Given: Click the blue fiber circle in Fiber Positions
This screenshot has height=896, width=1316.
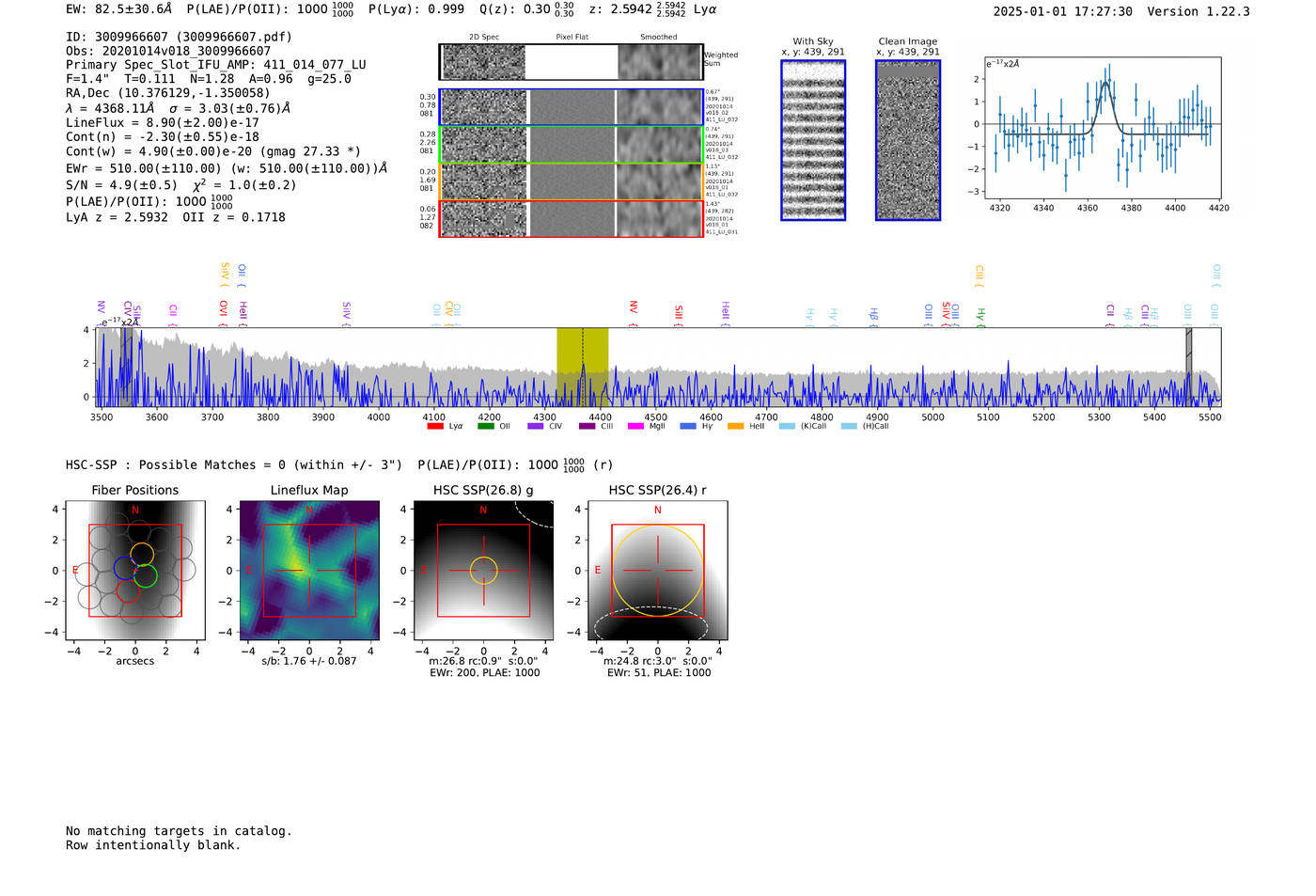Looking at the screenshot, I should click(125, 568).
